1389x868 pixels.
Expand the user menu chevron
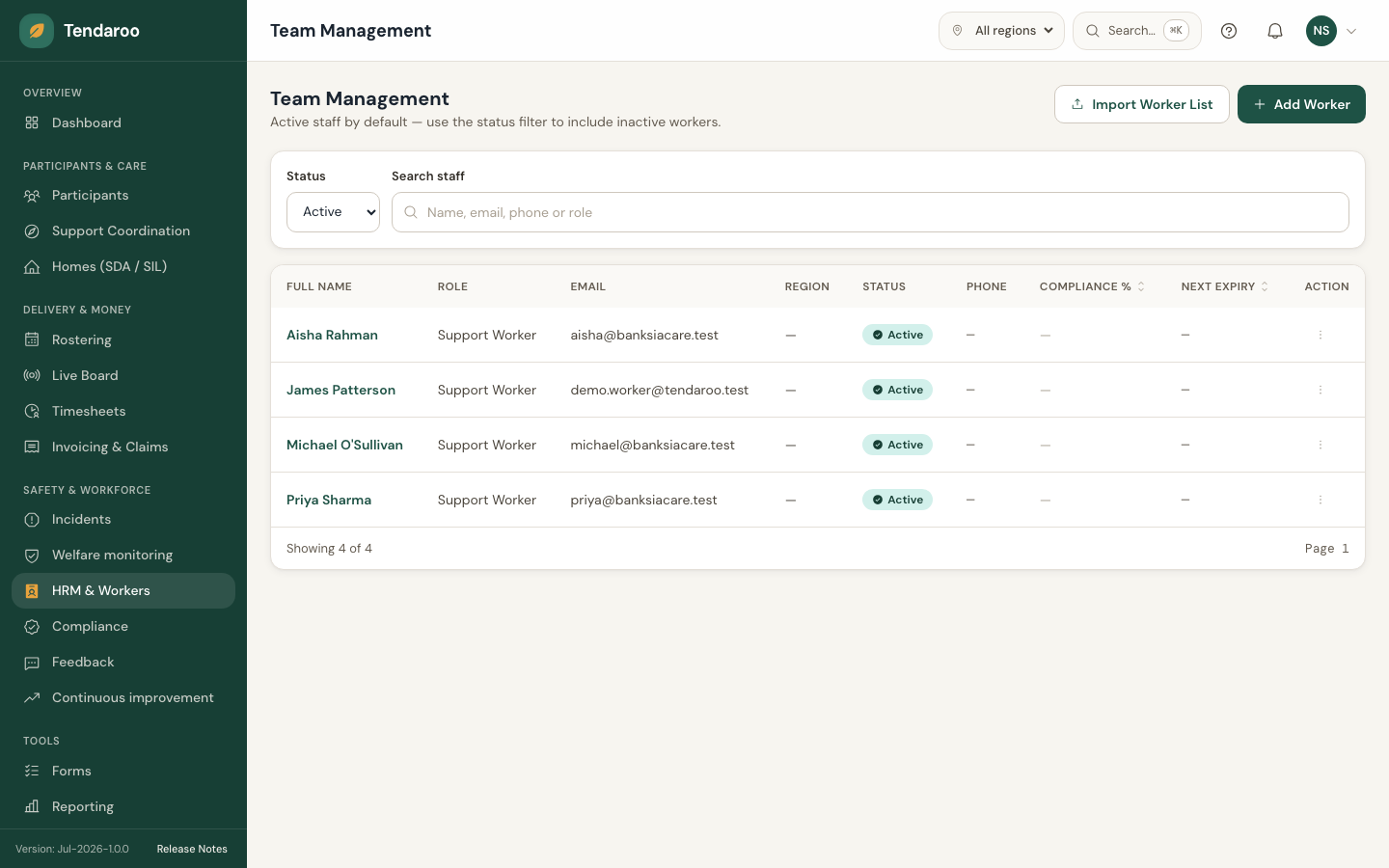pos(1351,31)
